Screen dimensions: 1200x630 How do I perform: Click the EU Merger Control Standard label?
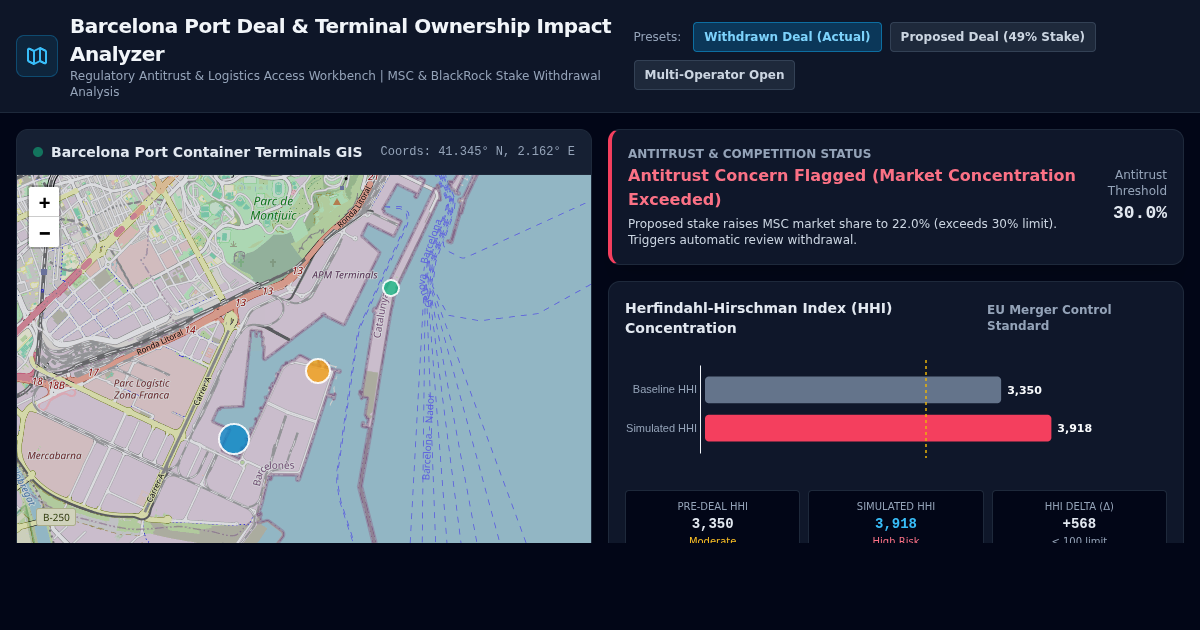click(x=1049, y=318)
